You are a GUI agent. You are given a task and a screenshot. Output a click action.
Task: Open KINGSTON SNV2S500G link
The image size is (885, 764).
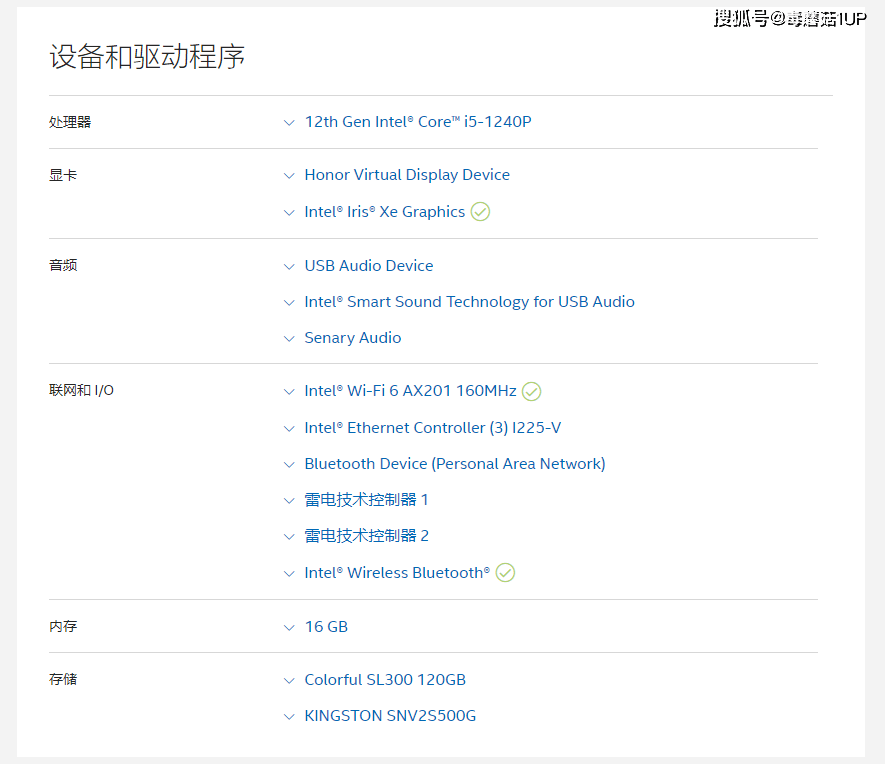[390, 716]
